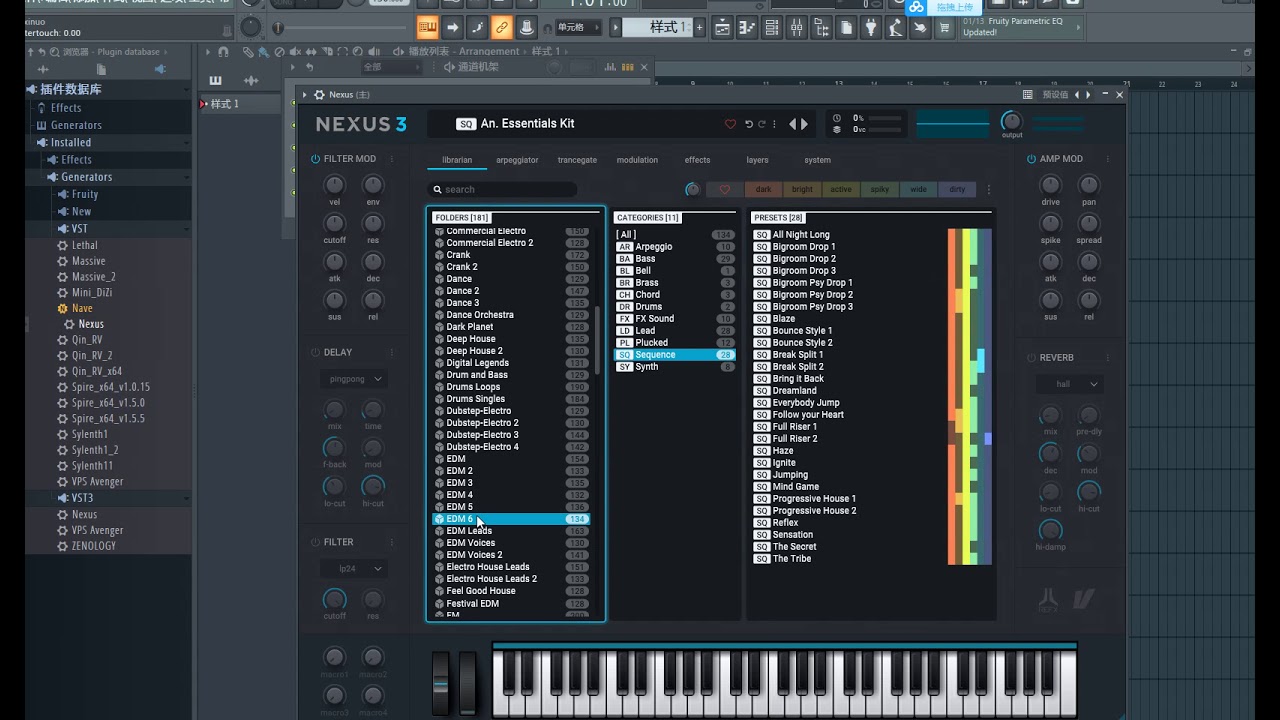Open the FL Studio playlist view icon
Viewport: 1280px width, 720px height.
tap(723, 28)
